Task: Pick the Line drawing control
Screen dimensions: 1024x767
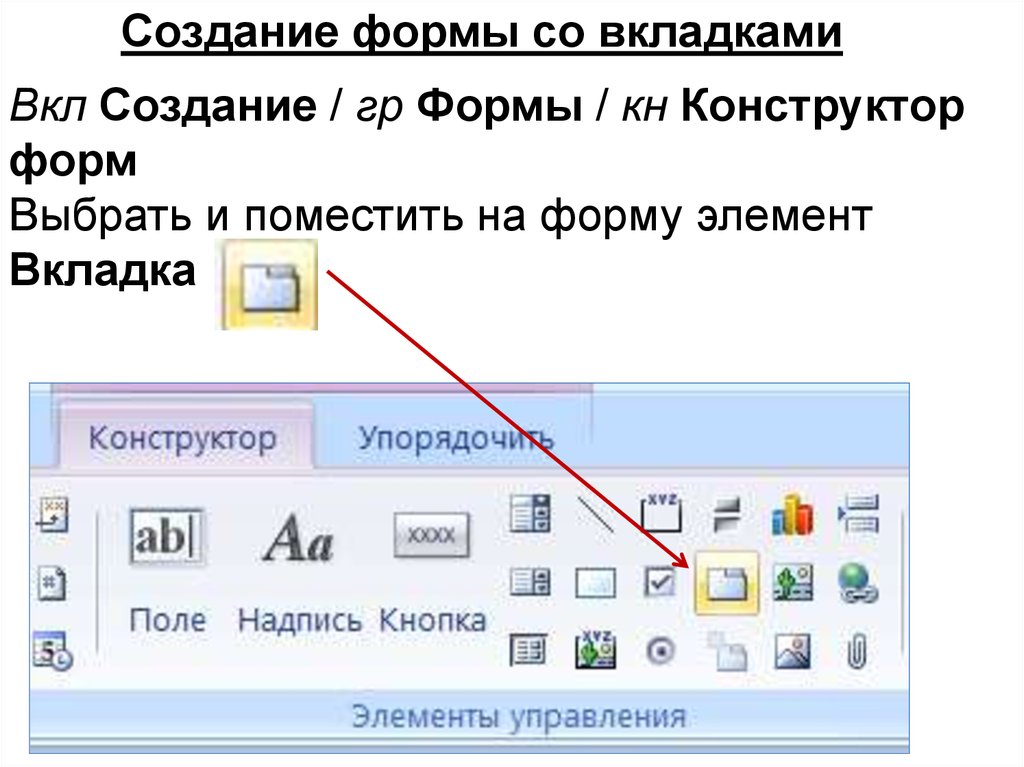Action: tap(596, 514)
